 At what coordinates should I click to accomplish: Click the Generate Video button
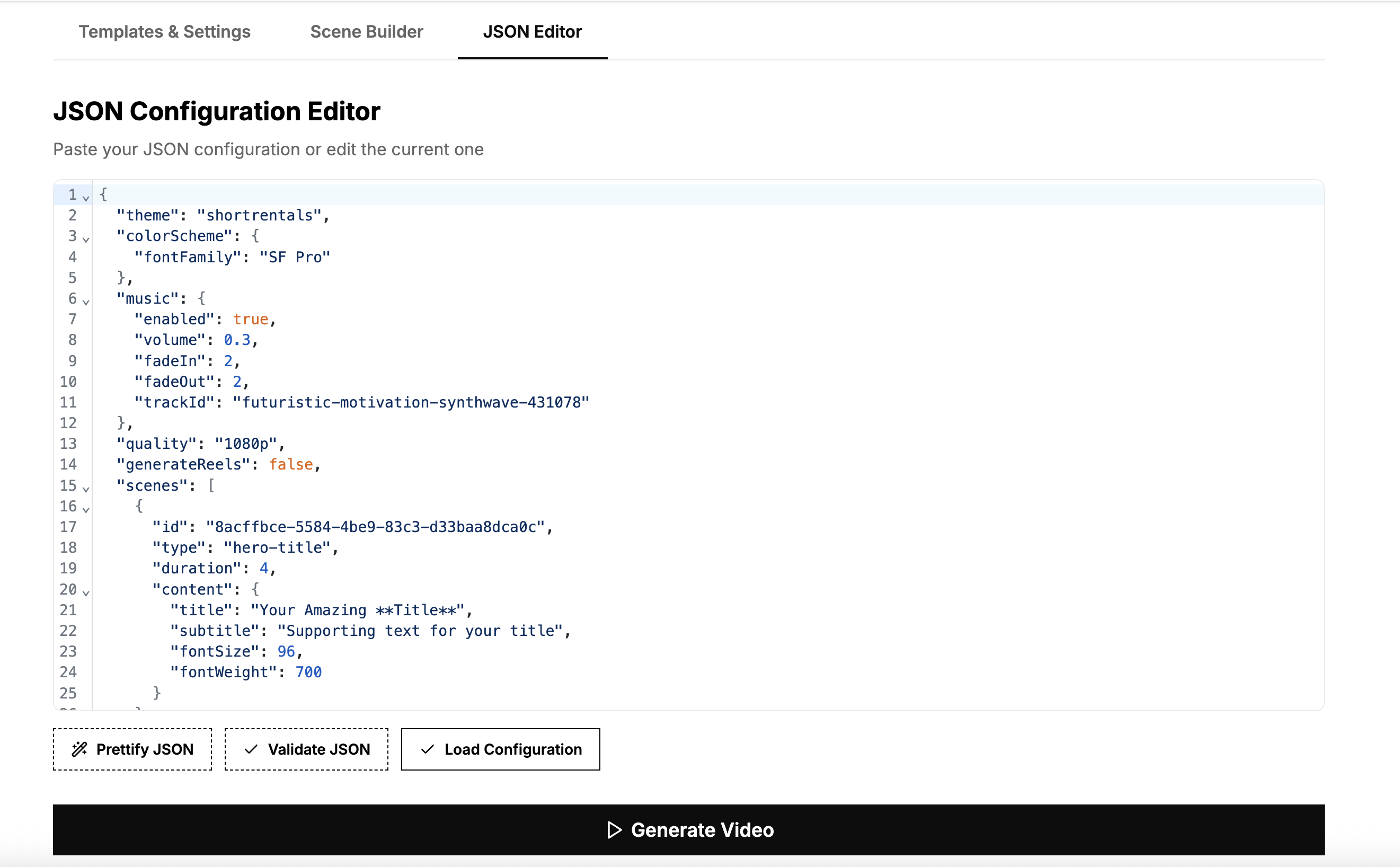(688, 829)
